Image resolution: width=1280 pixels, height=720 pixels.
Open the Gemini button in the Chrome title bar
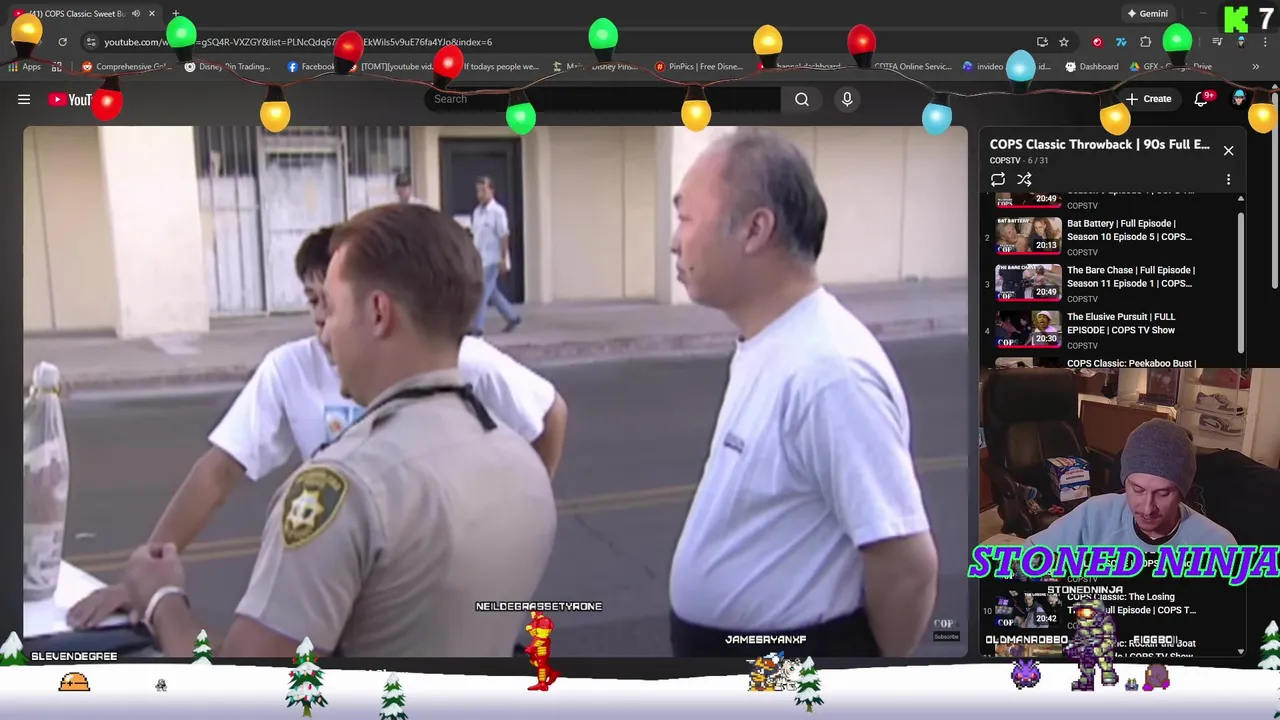(x=1147, y=14)
